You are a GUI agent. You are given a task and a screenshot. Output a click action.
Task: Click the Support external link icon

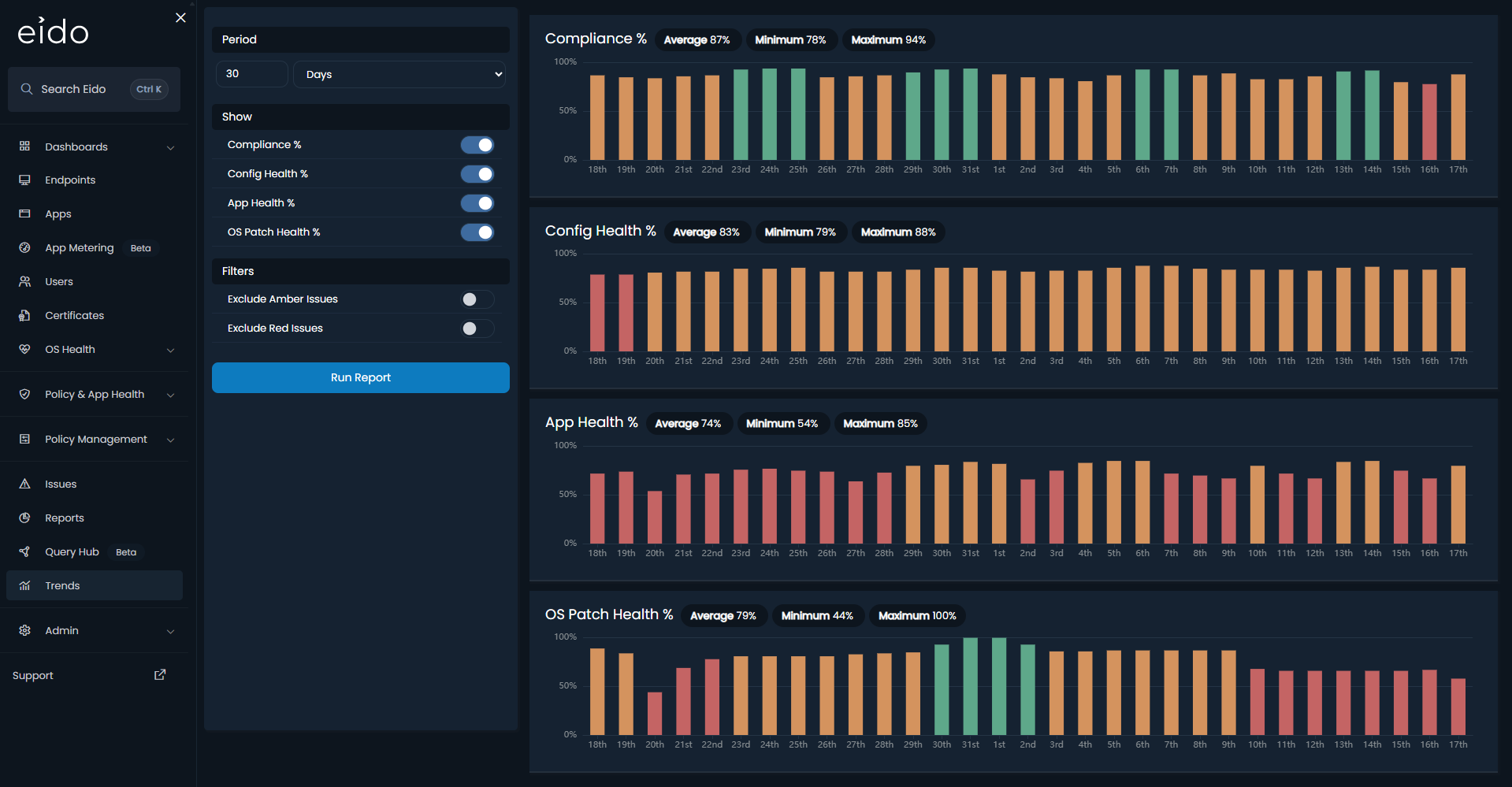[x=160, y=675]
